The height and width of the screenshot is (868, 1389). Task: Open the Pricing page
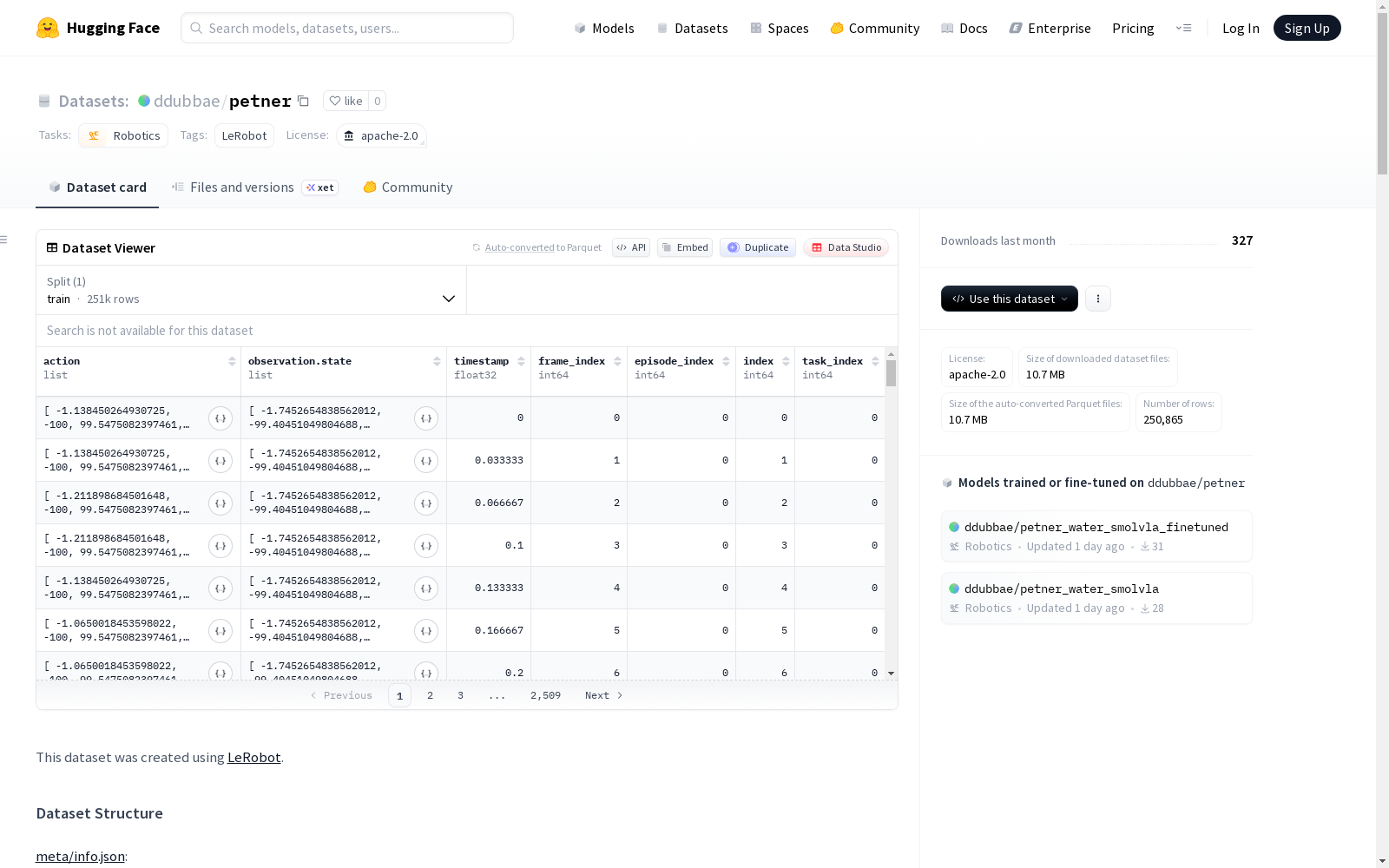click(1133, 28)
